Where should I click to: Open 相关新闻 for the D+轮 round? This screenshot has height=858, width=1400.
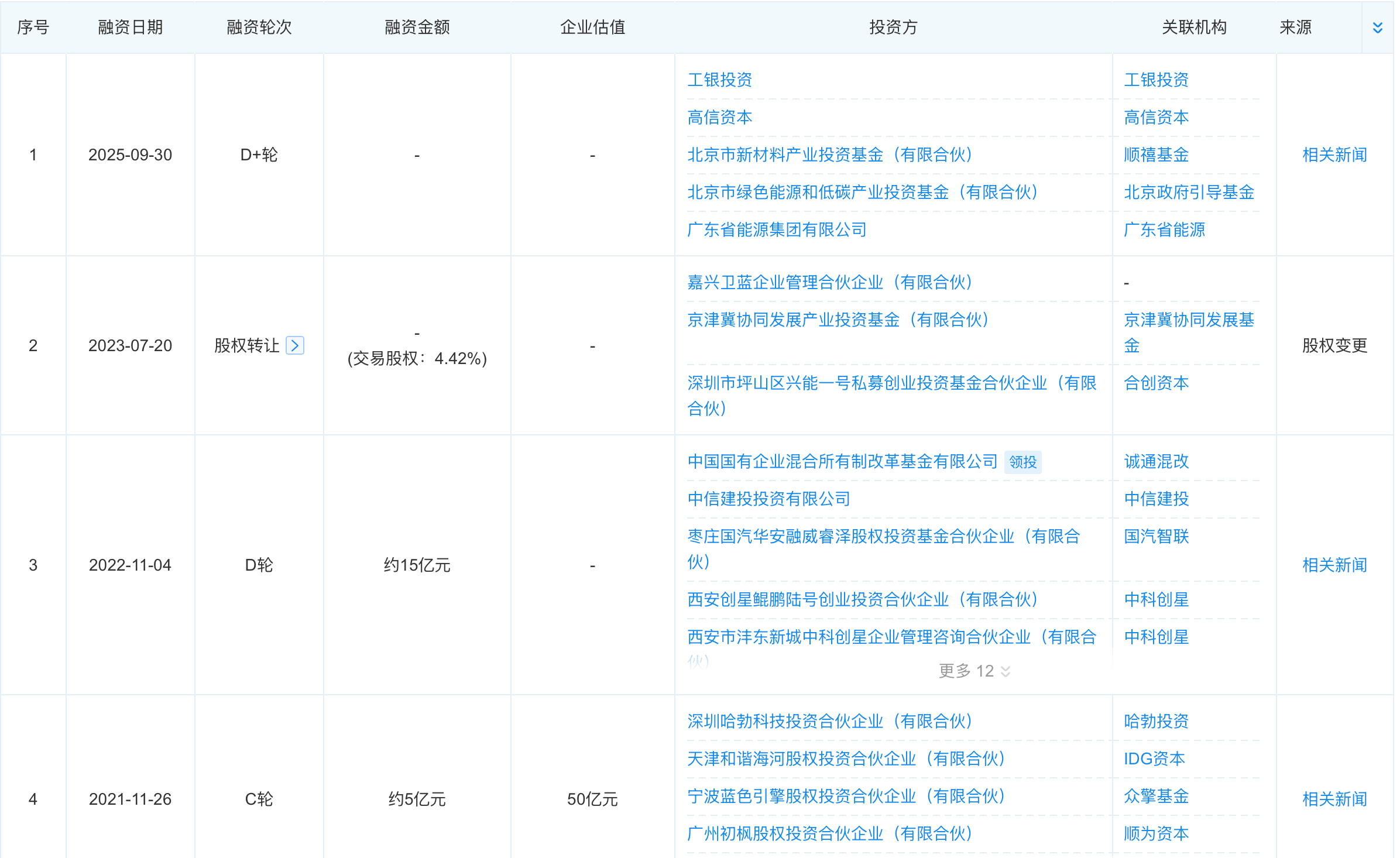pyautogui.click(x=1334, y=155)
